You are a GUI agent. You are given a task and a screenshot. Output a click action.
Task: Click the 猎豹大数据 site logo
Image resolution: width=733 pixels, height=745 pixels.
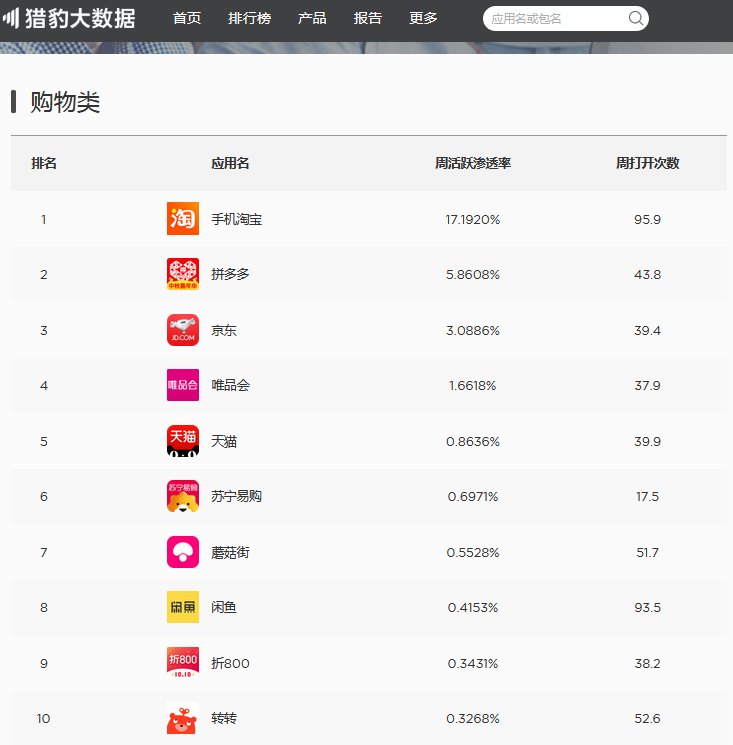click(x=69, y=18)
